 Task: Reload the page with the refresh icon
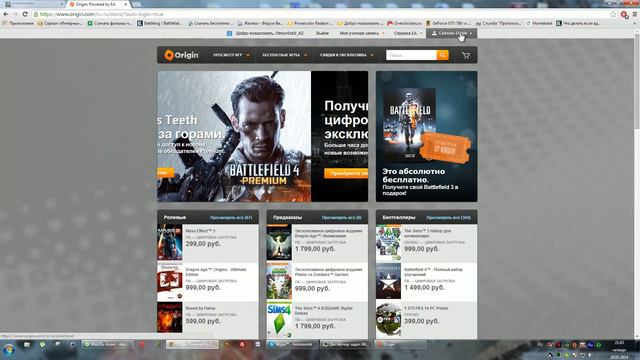coord(25,14)
